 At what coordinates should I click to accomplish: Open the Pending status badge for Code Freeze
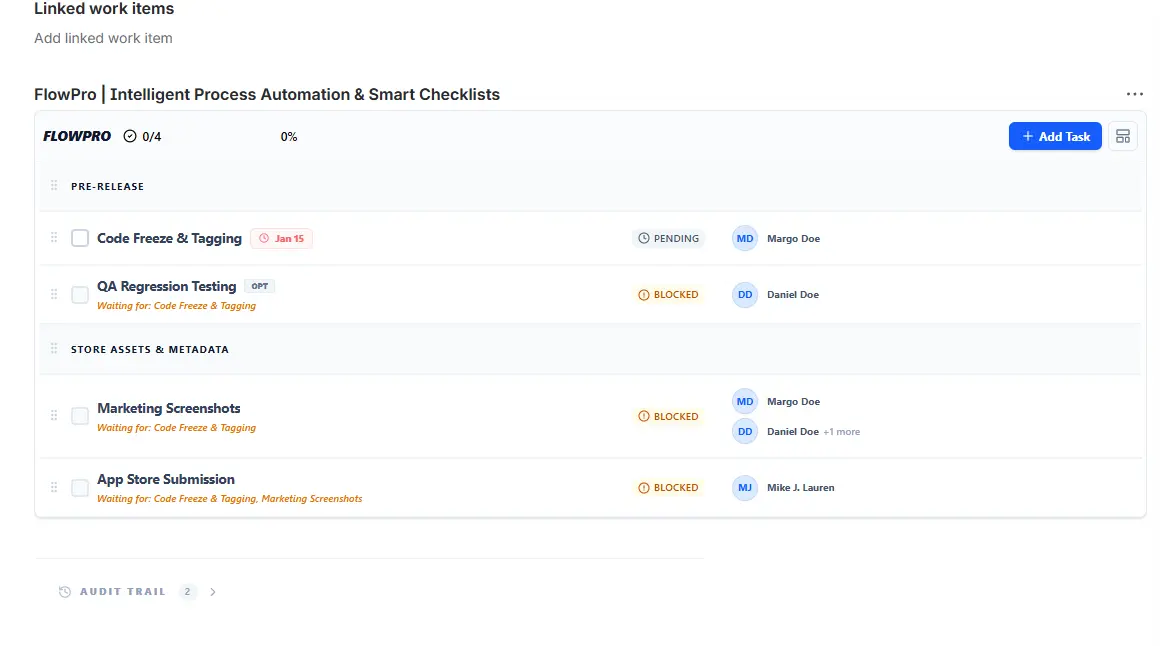click(668, 239)
